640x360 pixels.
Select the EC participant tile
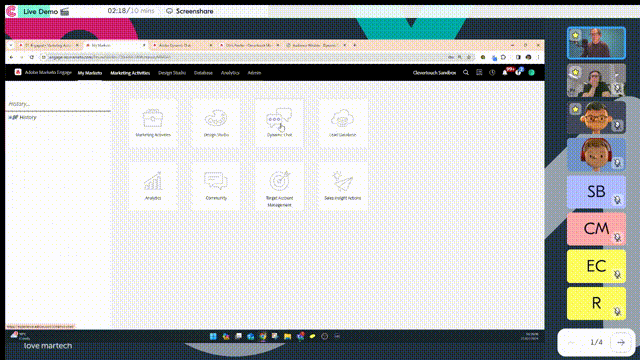(596, 266)
